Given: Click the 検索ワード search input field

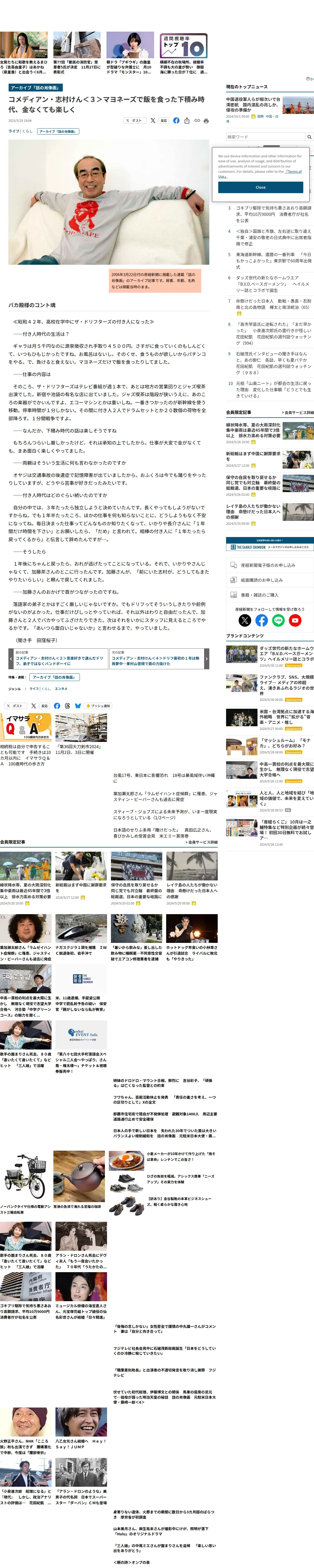Looking at the screenshot, I should (x=265, y=137).
